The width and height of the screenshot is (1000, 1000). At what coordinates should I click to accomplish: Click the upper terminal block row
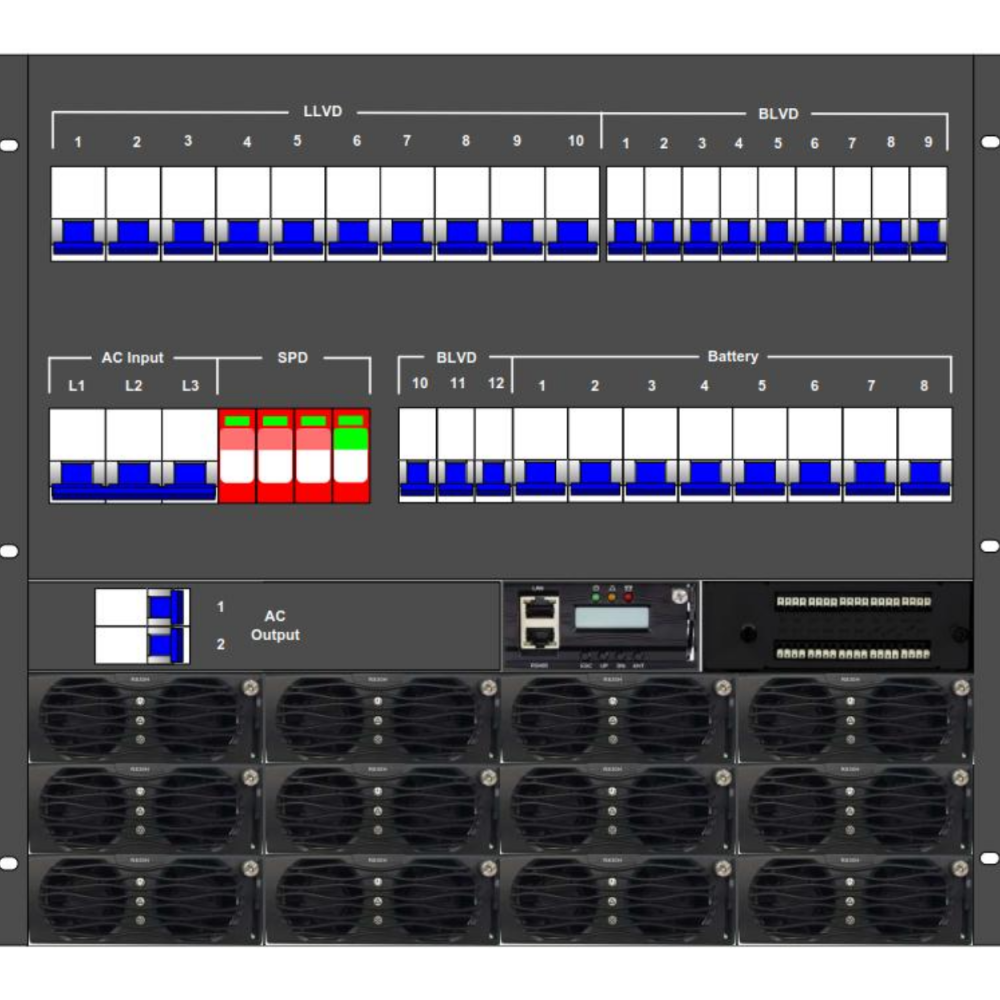click(854, 602)
